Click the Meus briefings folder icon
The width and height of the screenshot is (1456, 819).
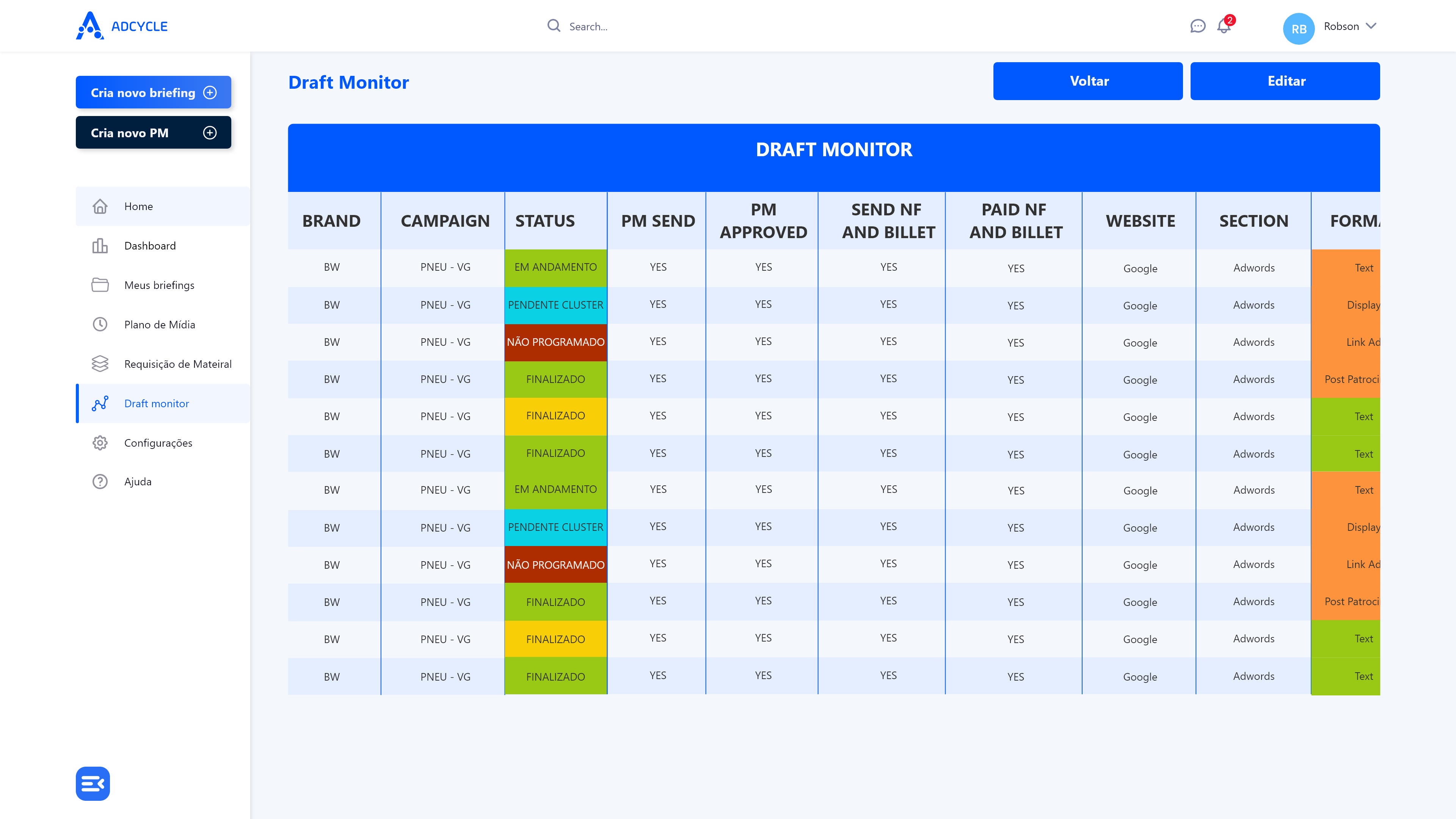(100, 285)
